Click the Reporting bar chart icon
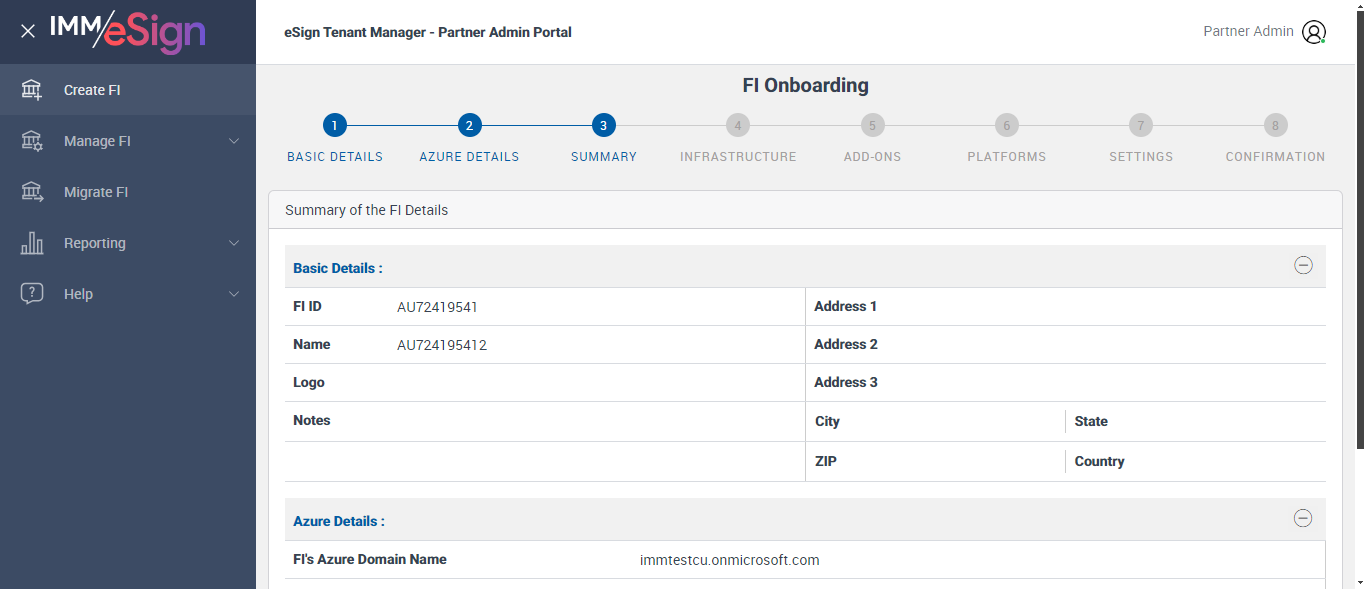The width and height of the screenshot is (1366, 589). point(32,243)
